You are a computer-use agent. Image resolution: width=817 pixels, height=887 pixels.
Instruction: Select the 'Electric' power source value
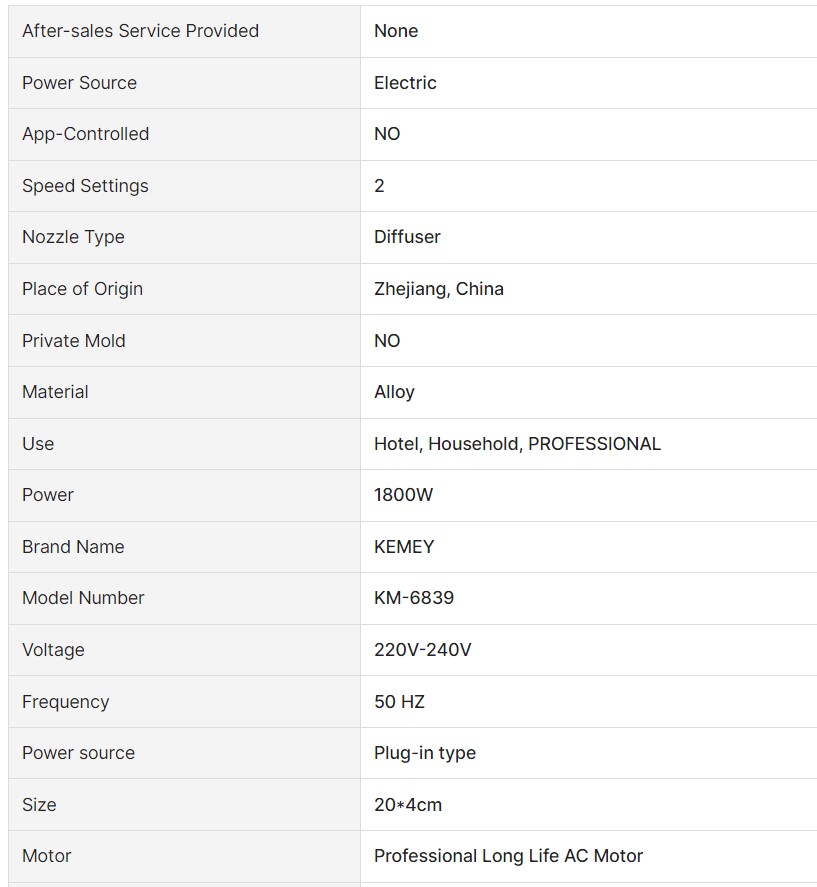click(405, 83)
